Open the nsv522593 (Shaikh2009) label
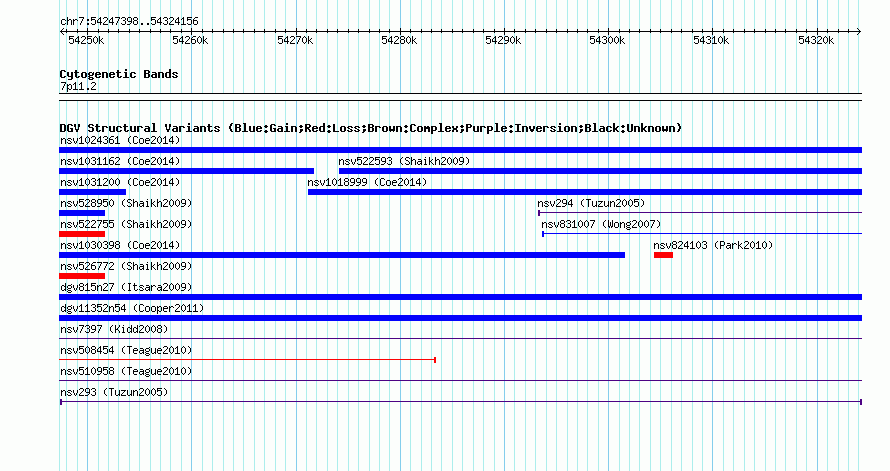 click(x=404, y=161)
